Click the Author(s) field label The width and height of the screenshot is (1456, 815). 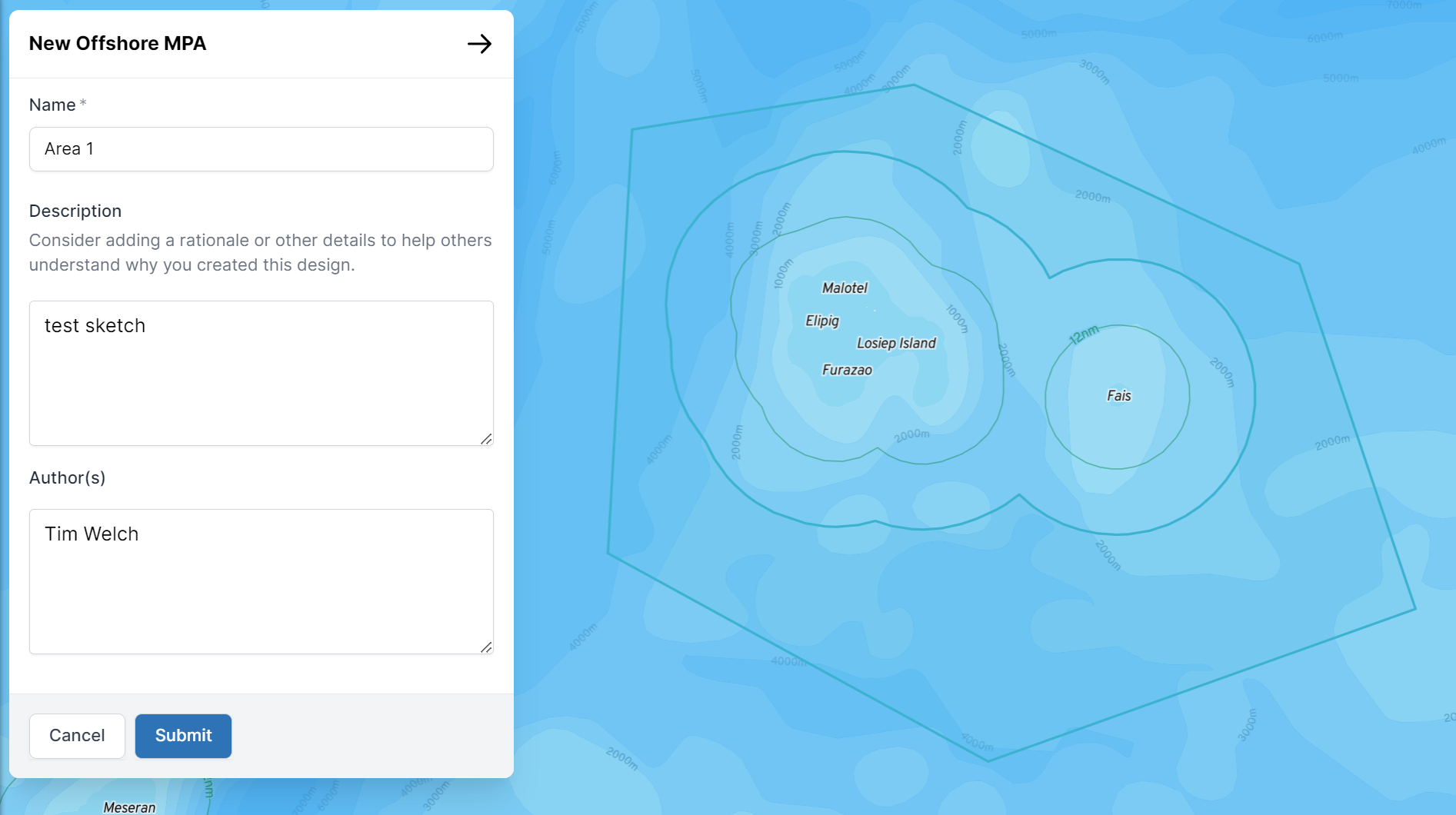pyautogui.click(x=67, y=477)
